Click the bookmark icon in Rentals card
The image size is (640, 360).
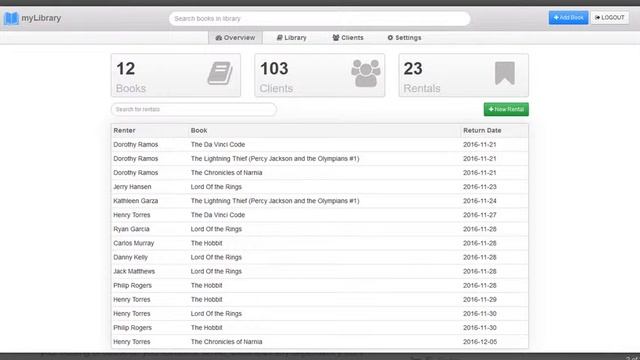click(504, 73)
